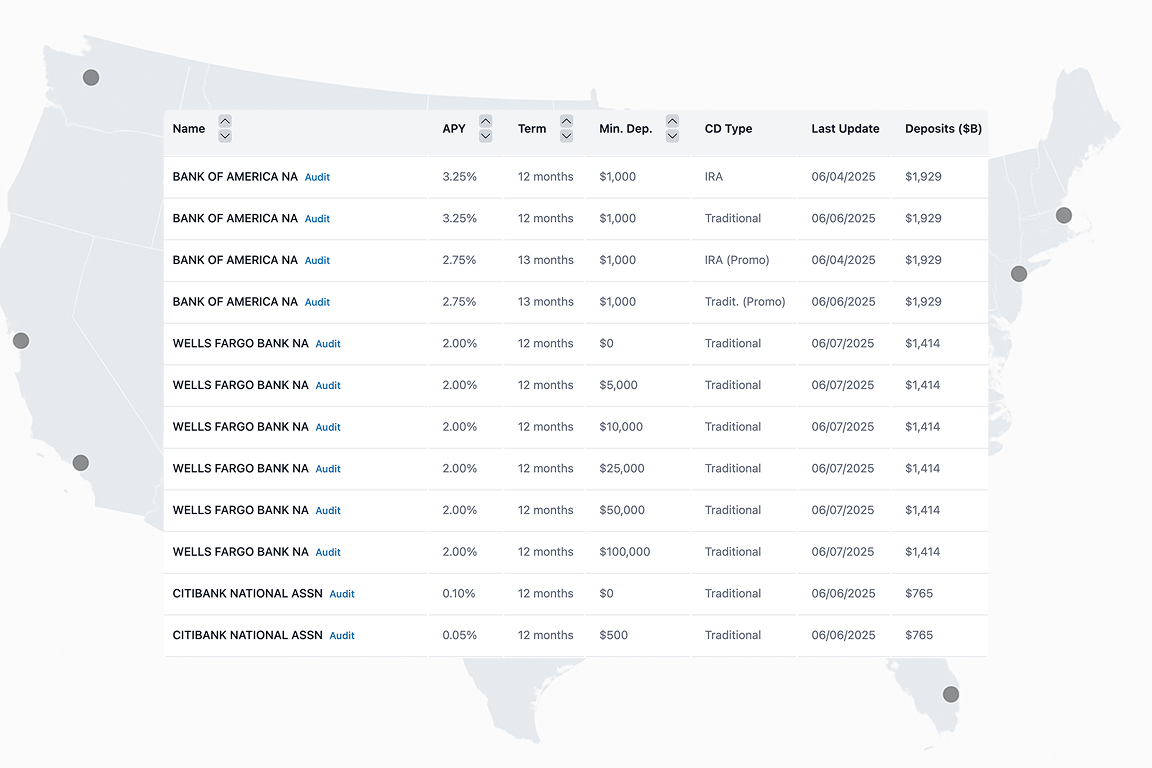1152x768 pixels.
Task: Open Audit for Bank of America IRA (Promo) row
Action: point(317,261)
